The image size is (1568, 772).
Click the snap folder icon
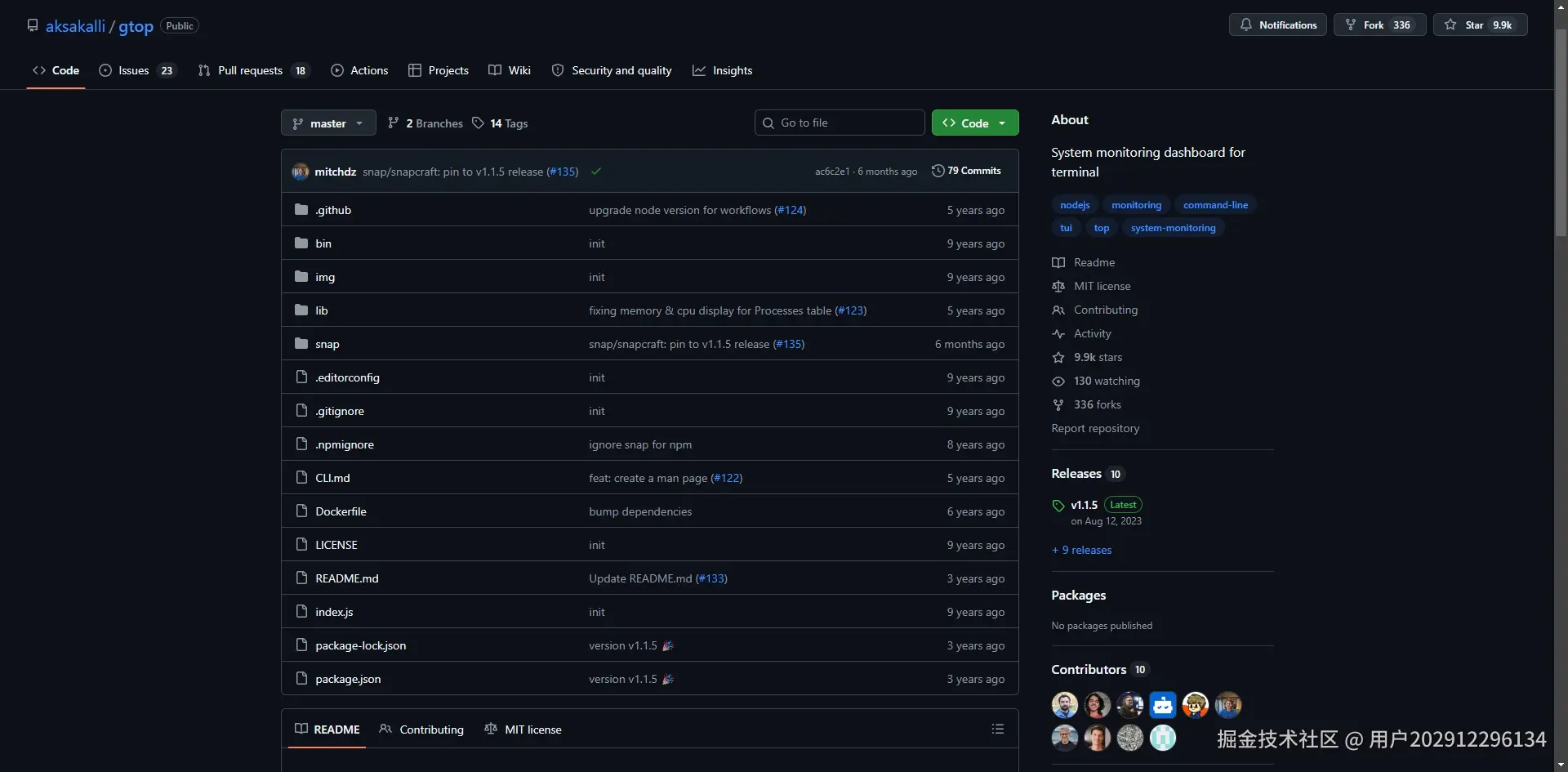pyautogui.click(x=301, y=344)
